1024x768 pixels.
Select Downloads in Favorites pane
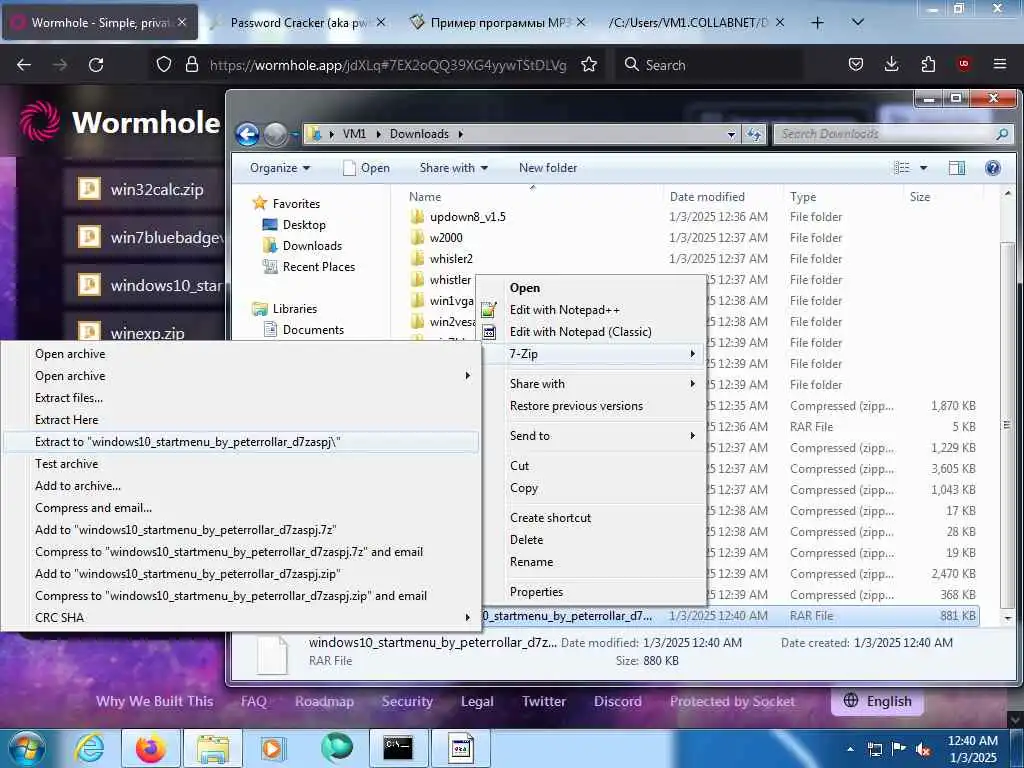[x=302, y=246]
